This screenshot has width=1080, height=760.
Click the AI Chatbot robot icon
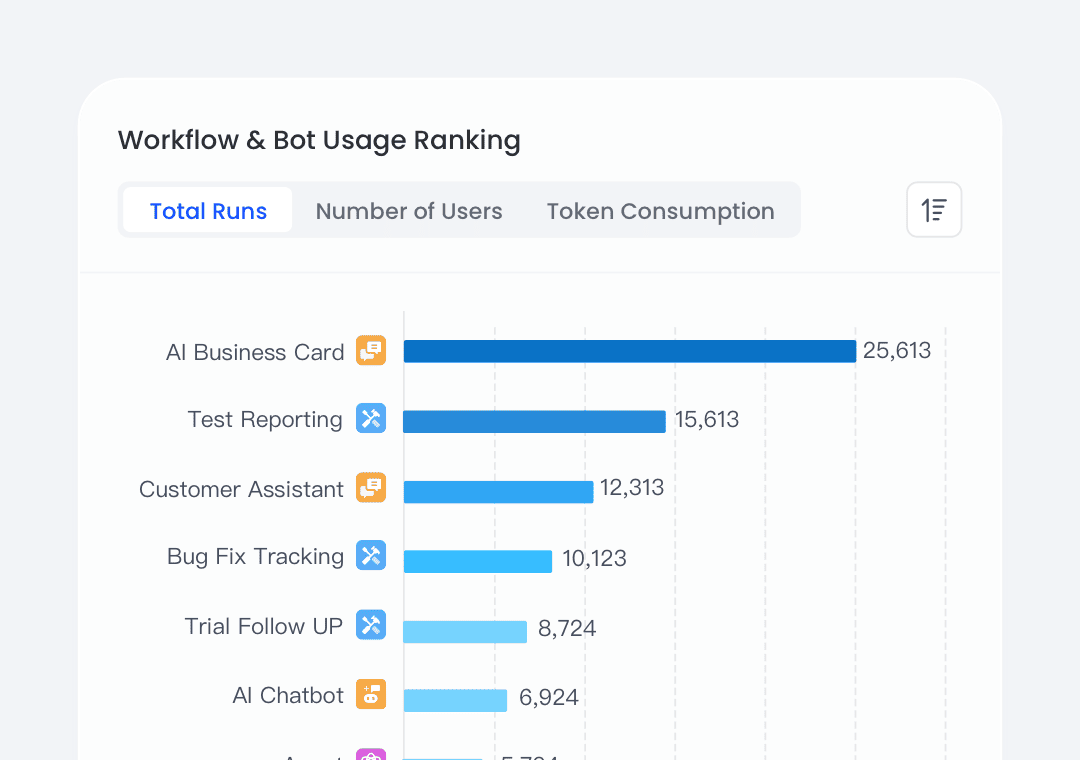click(371, 695)
